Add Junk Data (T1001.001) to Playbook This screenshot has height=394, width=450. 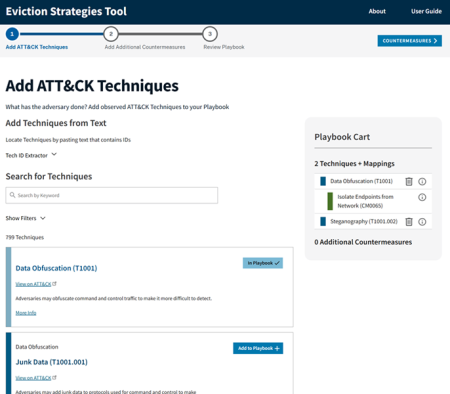[258, 348]
